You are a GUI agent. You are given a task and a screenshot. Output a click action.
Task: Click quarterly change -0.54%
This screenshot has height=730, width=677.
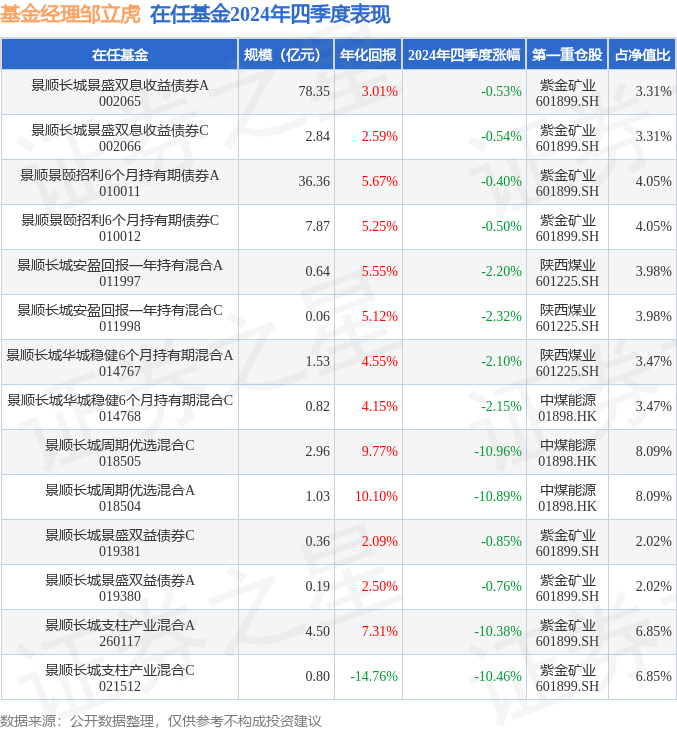(x=501, y=136)
